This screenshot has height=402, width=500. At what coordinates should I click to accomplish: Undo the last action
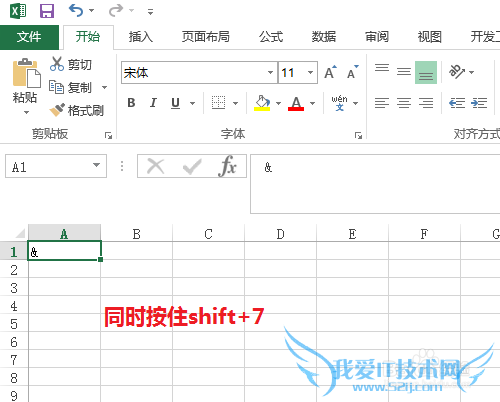tap(76, 11)
